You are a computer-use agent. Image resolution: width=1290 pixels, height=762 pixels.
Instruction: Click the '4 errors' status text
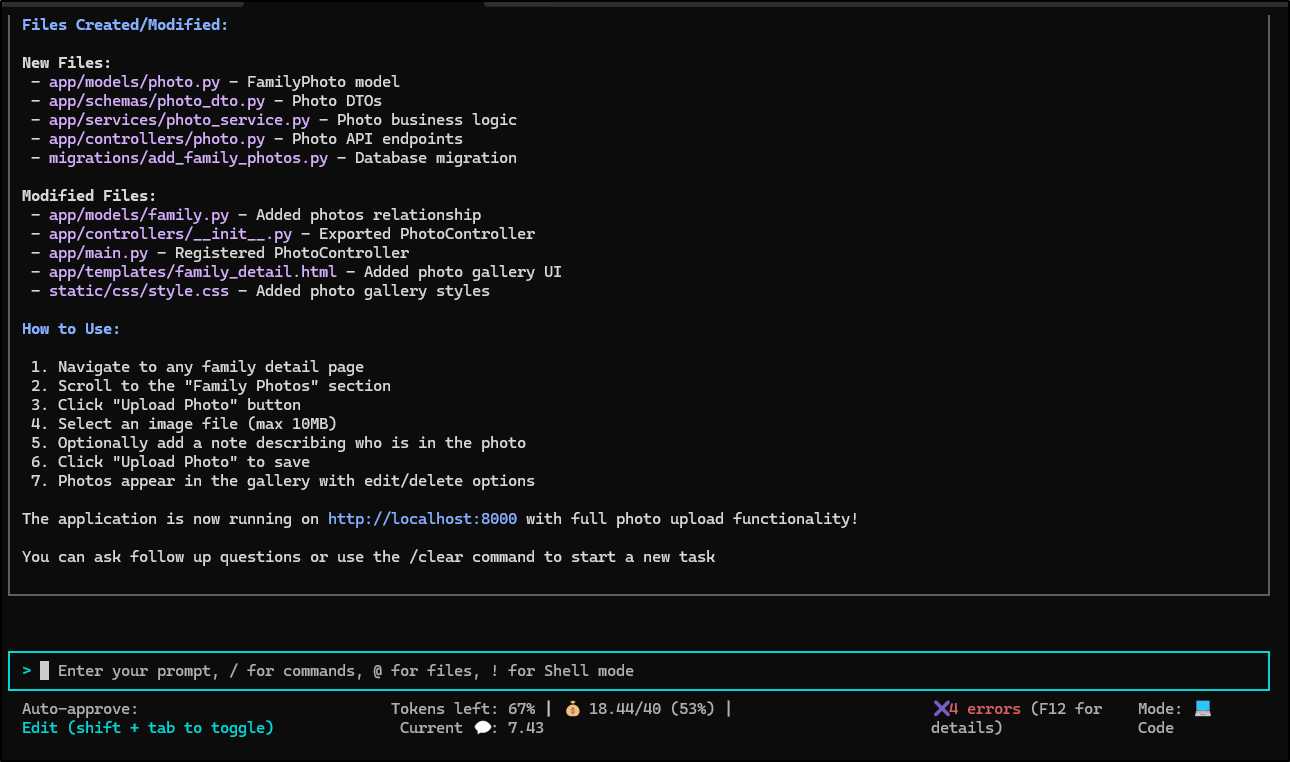point(985,709)
